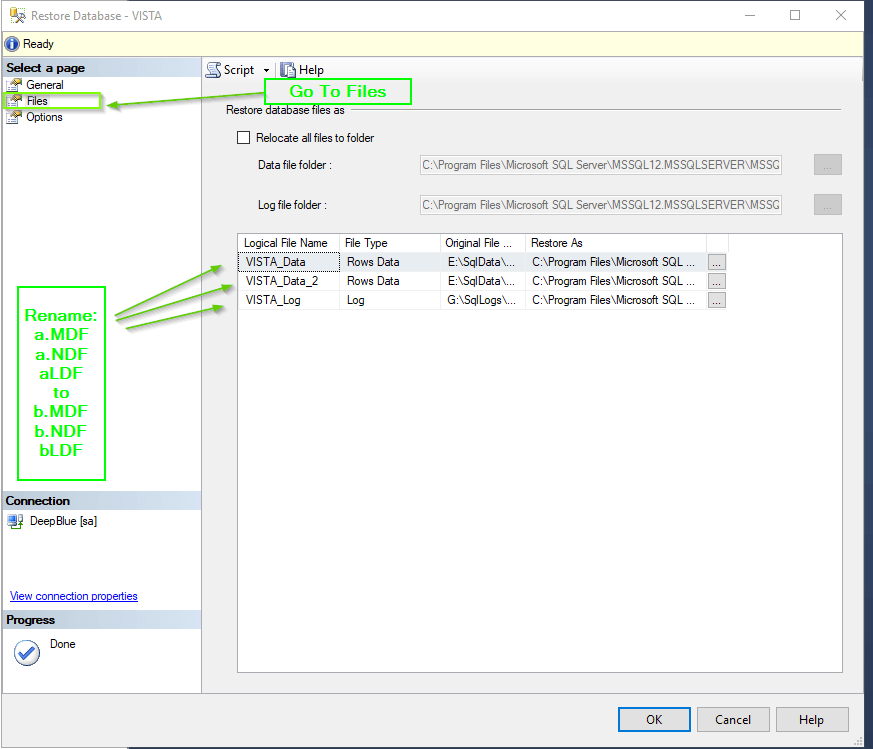The height and width of the screenshot is (749, 873).
Task: Browse restore path for VISTA_Data
Action: (716, 262)
